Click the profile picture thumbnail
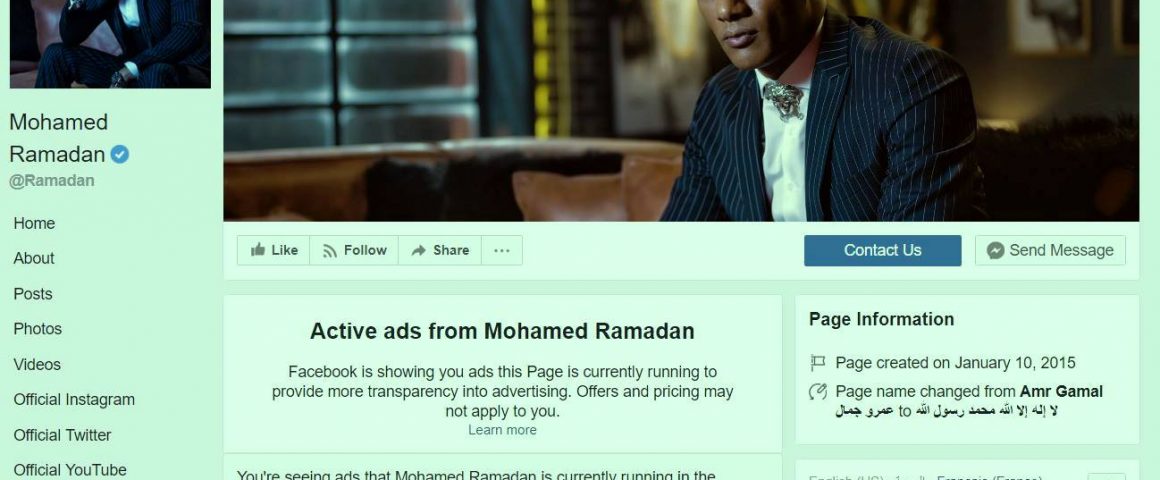Viewport: 1160px width, 480px height. pos(110,44)
